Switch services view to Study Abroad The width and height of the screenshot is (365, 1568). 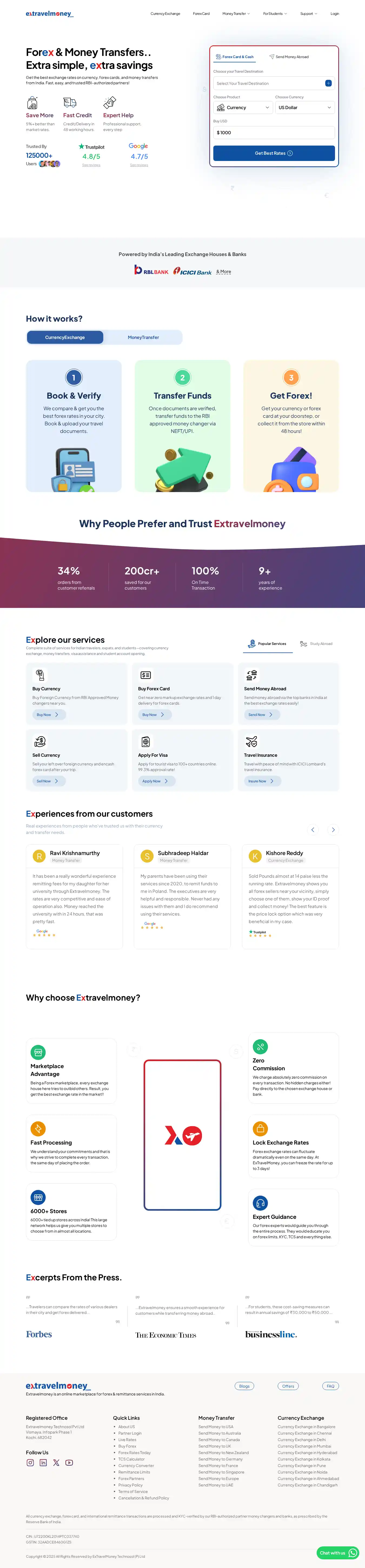point(316,643)
